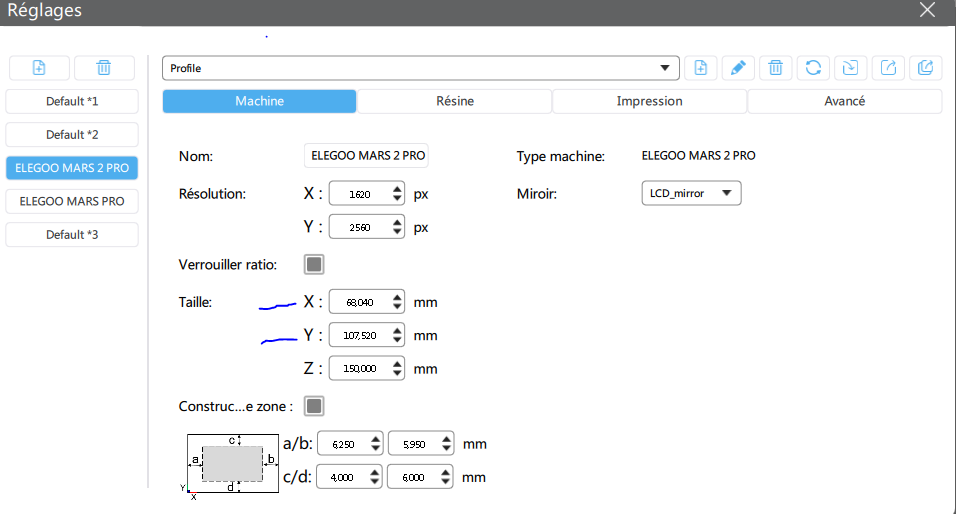The width and height of the screenshot is (956, 514).
Task: Increase Résolution X with the up arrow
Action: pos(398,189)
